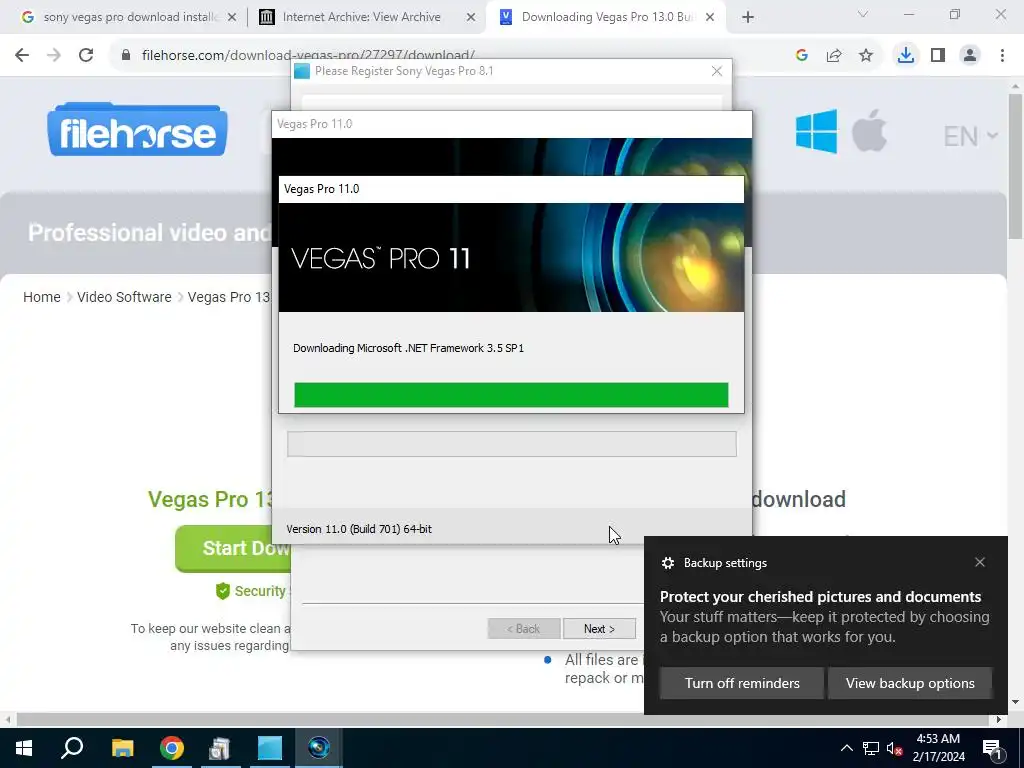The image size is (1024, 768).
Task: Open the Windows notification center icon
Action: pos(992,748)
